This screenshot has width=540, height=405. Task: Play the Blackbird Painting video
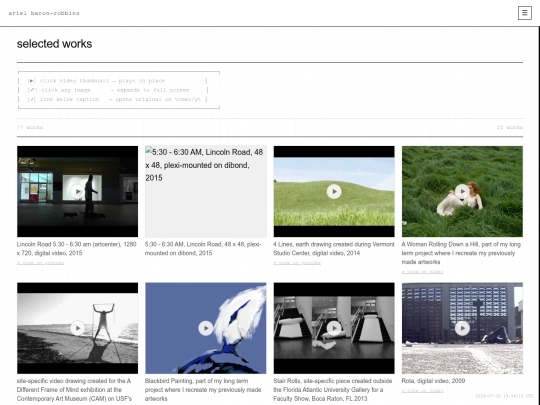coord(206,328)
